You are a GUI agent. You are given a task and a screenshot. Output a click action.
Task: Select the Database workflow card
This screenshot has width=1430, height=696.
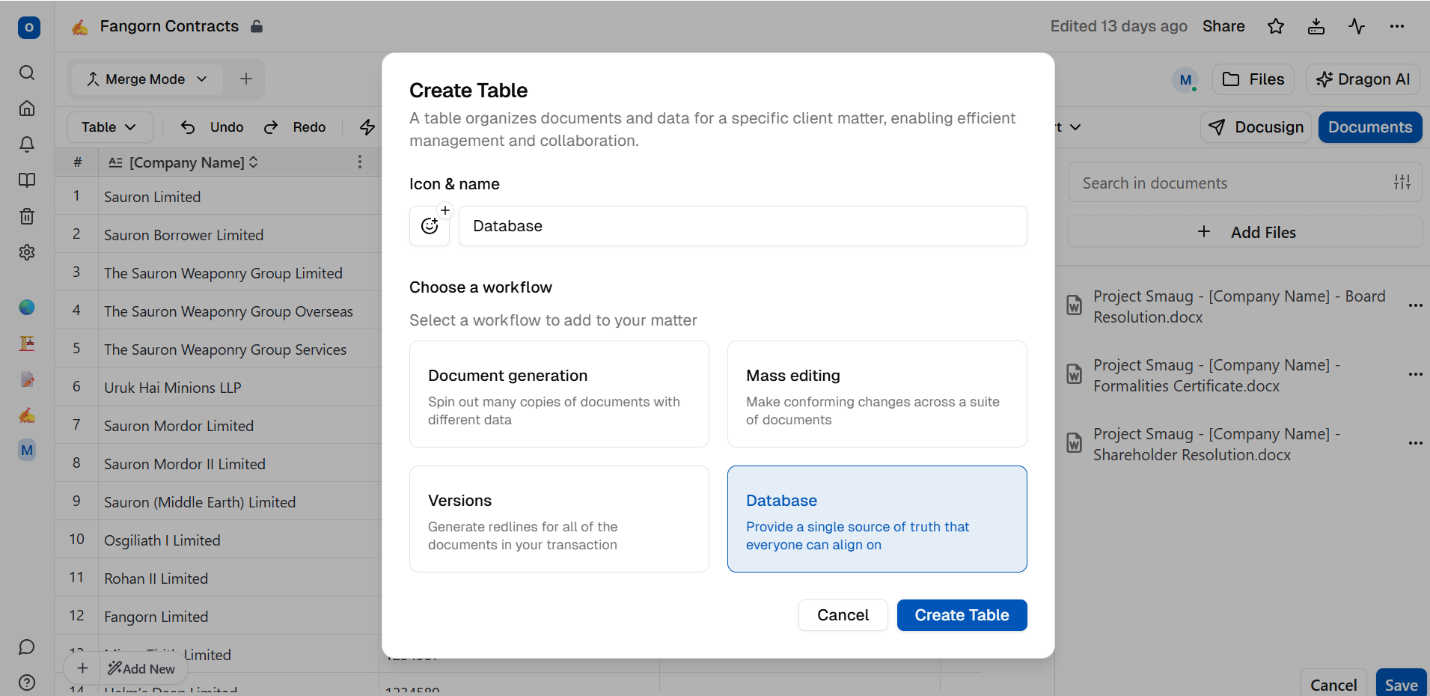(x=877, y=519)
